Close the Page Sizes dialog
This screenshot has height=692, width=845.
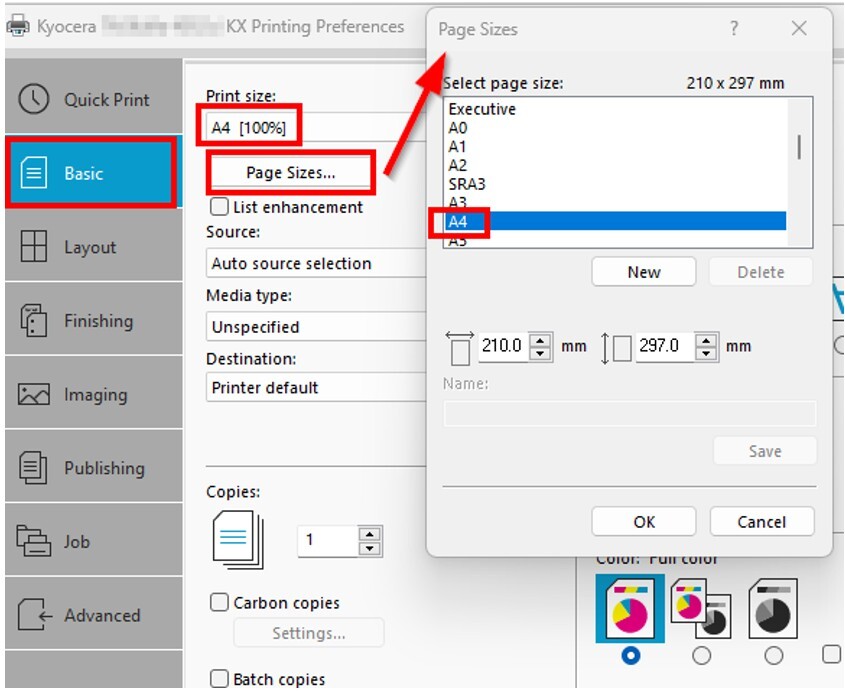coord(799,28)
